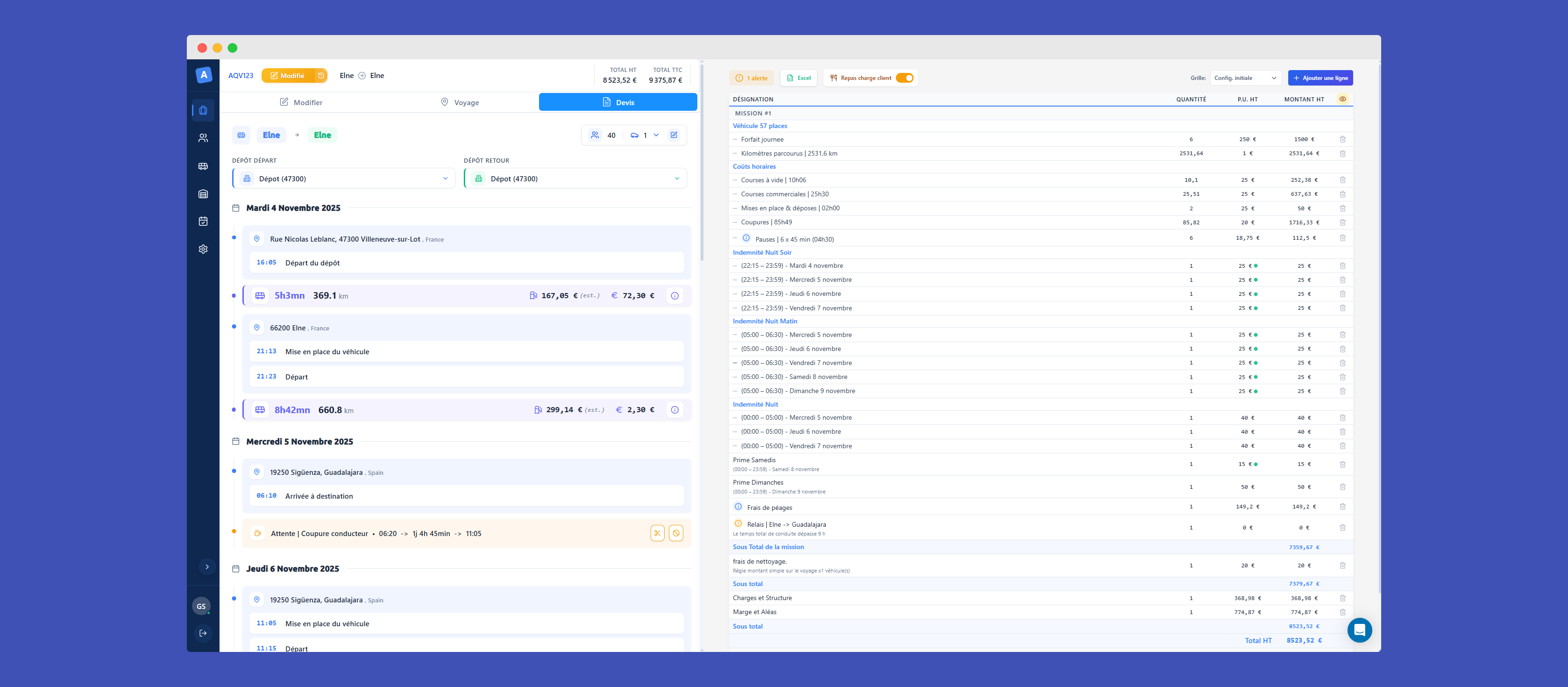Click the Jeudi 6 Novembre 2025 heading

pos(293,569)
